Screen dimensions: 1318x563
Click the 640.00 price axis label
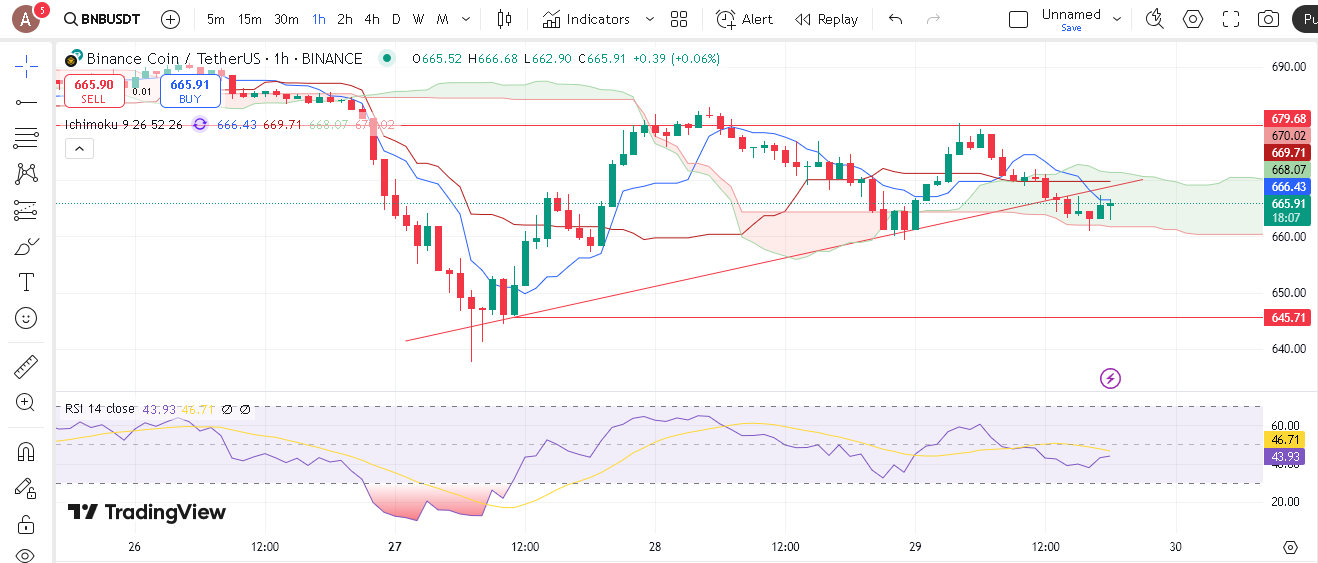(1288, 349)
